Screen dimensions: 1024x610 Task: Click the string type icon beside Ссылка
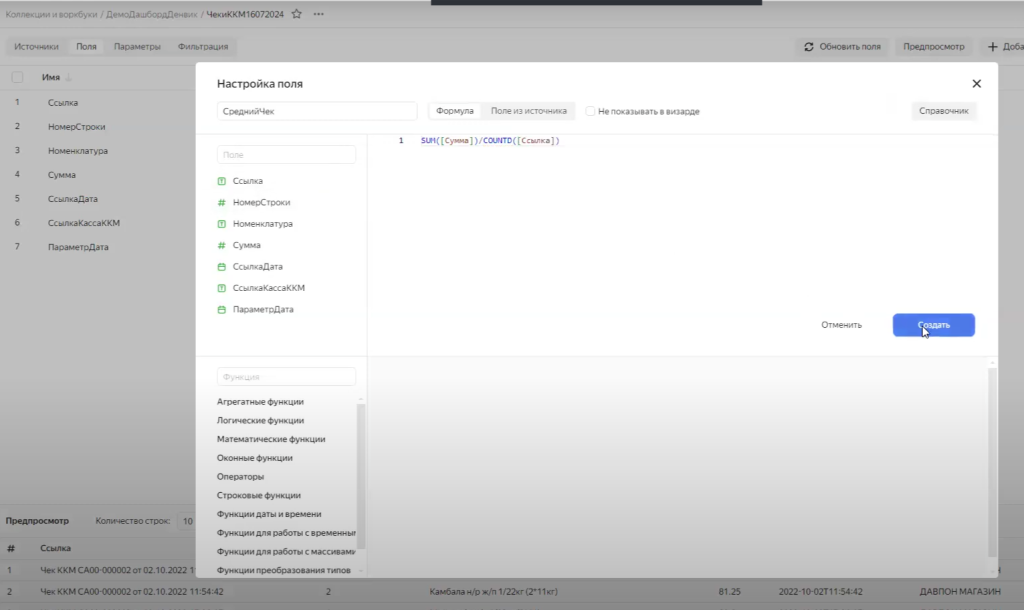pyautogui.click(x=222, y=181)
